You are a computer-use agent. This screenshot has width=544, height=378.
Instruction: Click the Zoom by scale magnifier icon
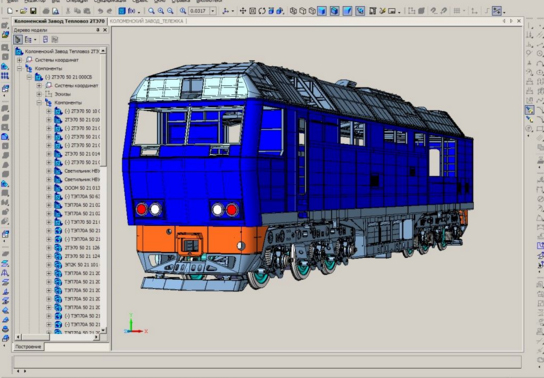(x=183, y=11)
